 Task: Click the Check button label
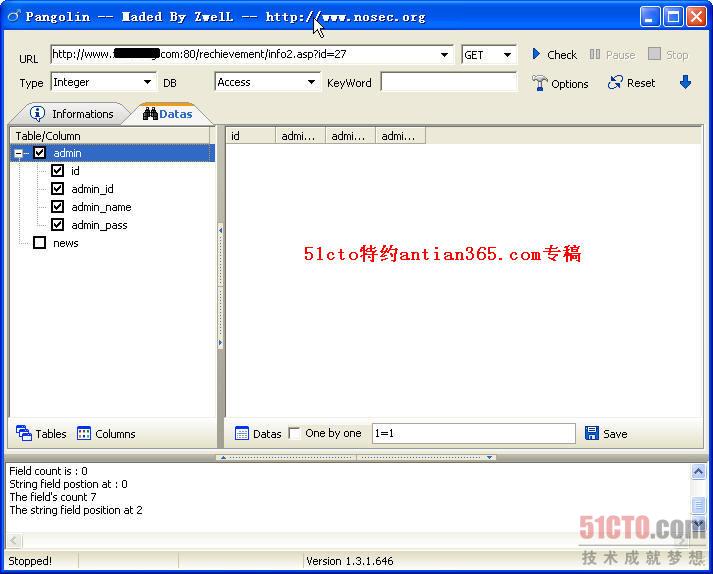[x=562, y=55]
